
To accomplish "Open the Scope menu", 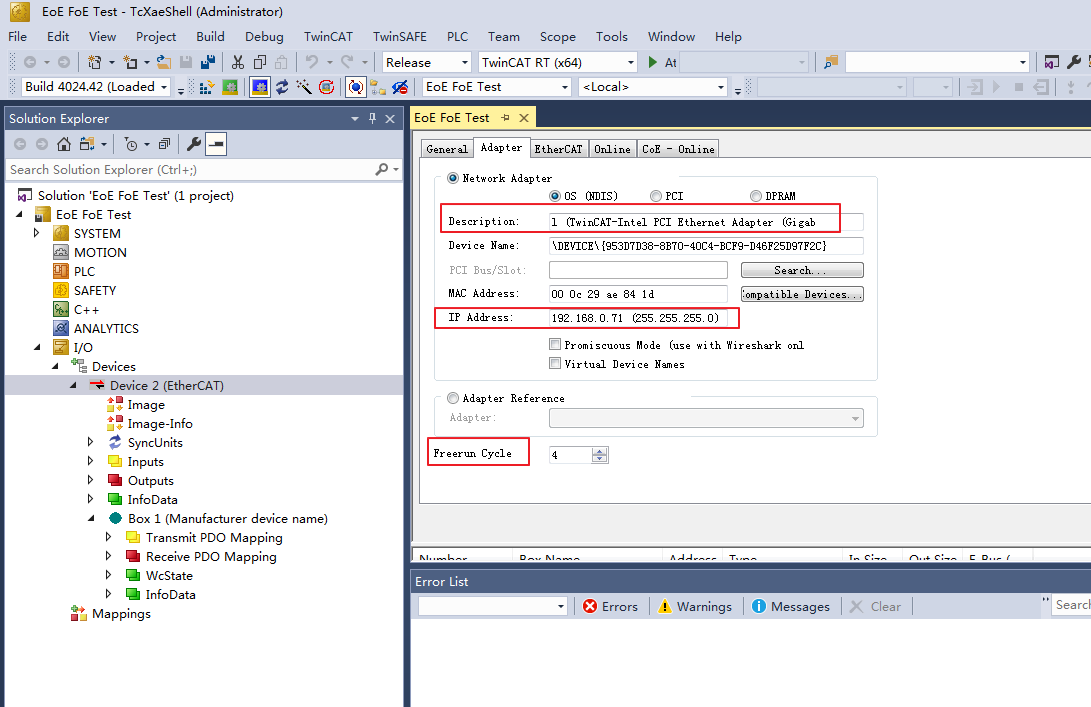I will (557, 36).
